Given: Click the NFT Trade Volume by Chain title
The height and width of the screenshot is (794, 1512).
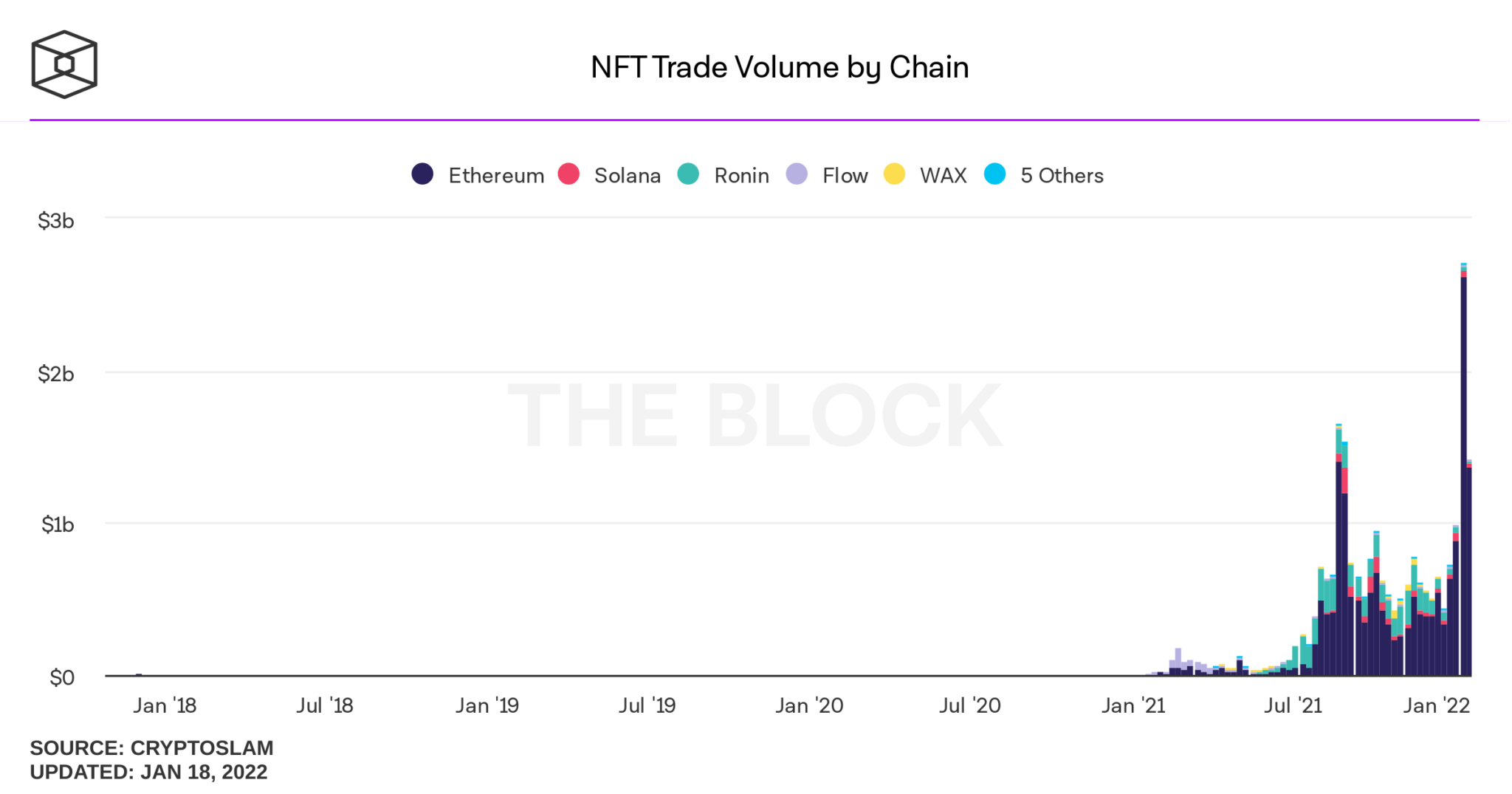Looking at the screenshot, I should [x=779, y=67].
